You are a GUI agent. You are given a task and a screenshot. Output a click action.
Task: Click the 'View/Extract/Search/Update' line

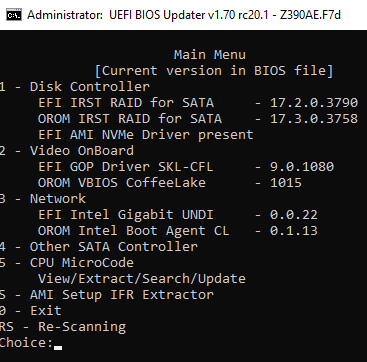point(142,279)
